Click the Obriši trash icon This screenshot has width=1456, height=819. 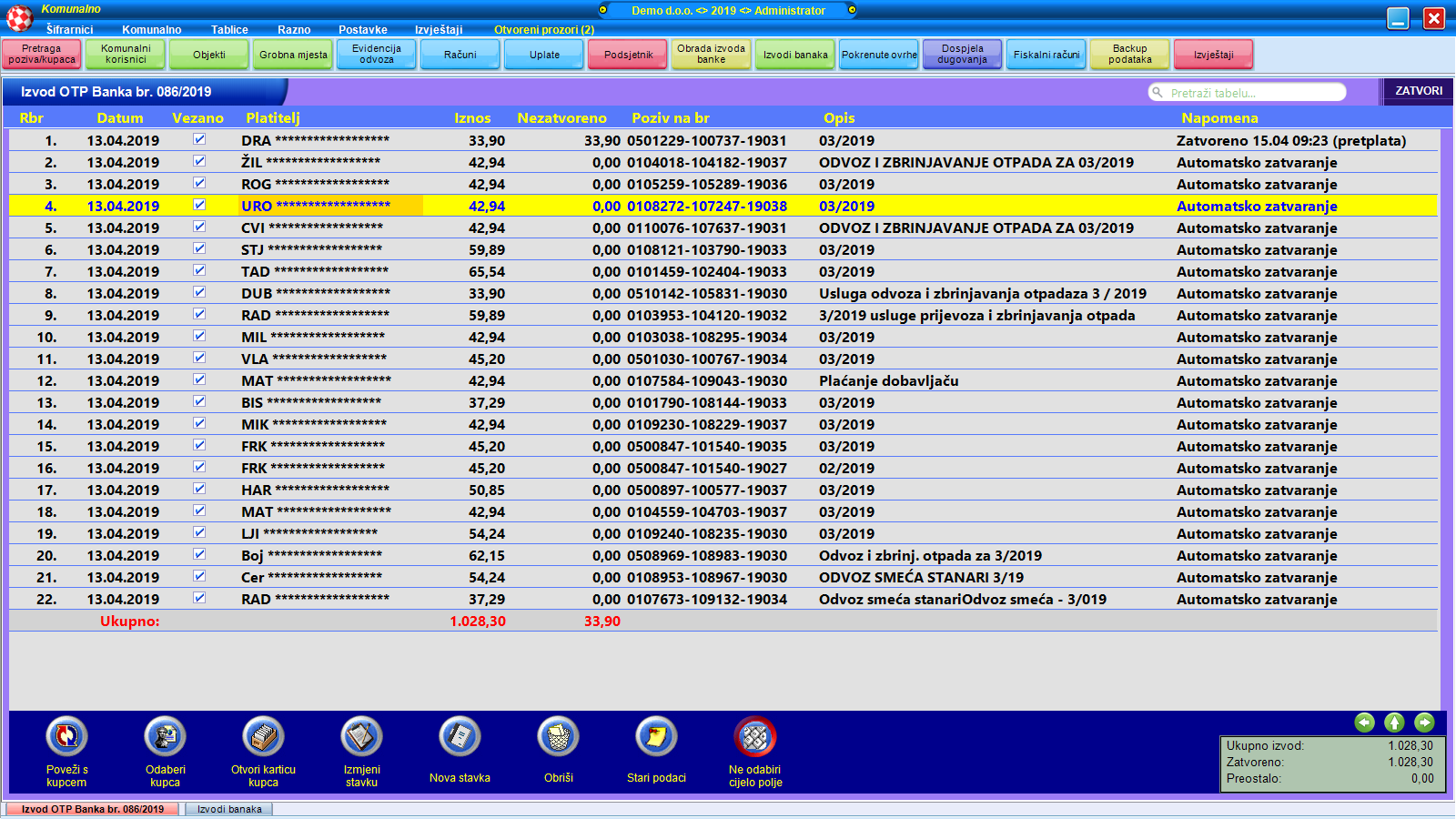point(558,737)
